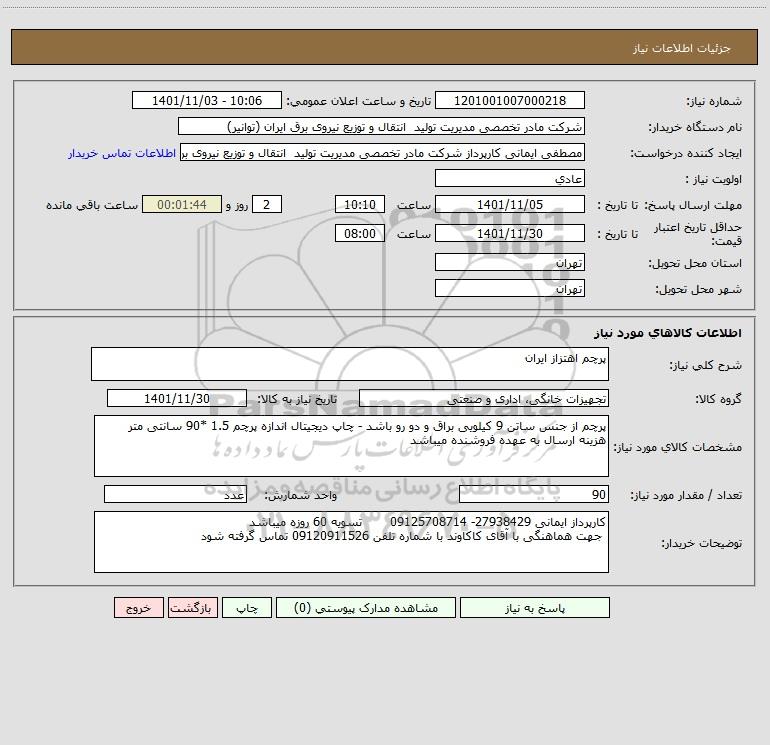Click goods need date field 1401/11/30
This screenshot has height=745, width=770.
pyautogui.click(x=177, y=399)
